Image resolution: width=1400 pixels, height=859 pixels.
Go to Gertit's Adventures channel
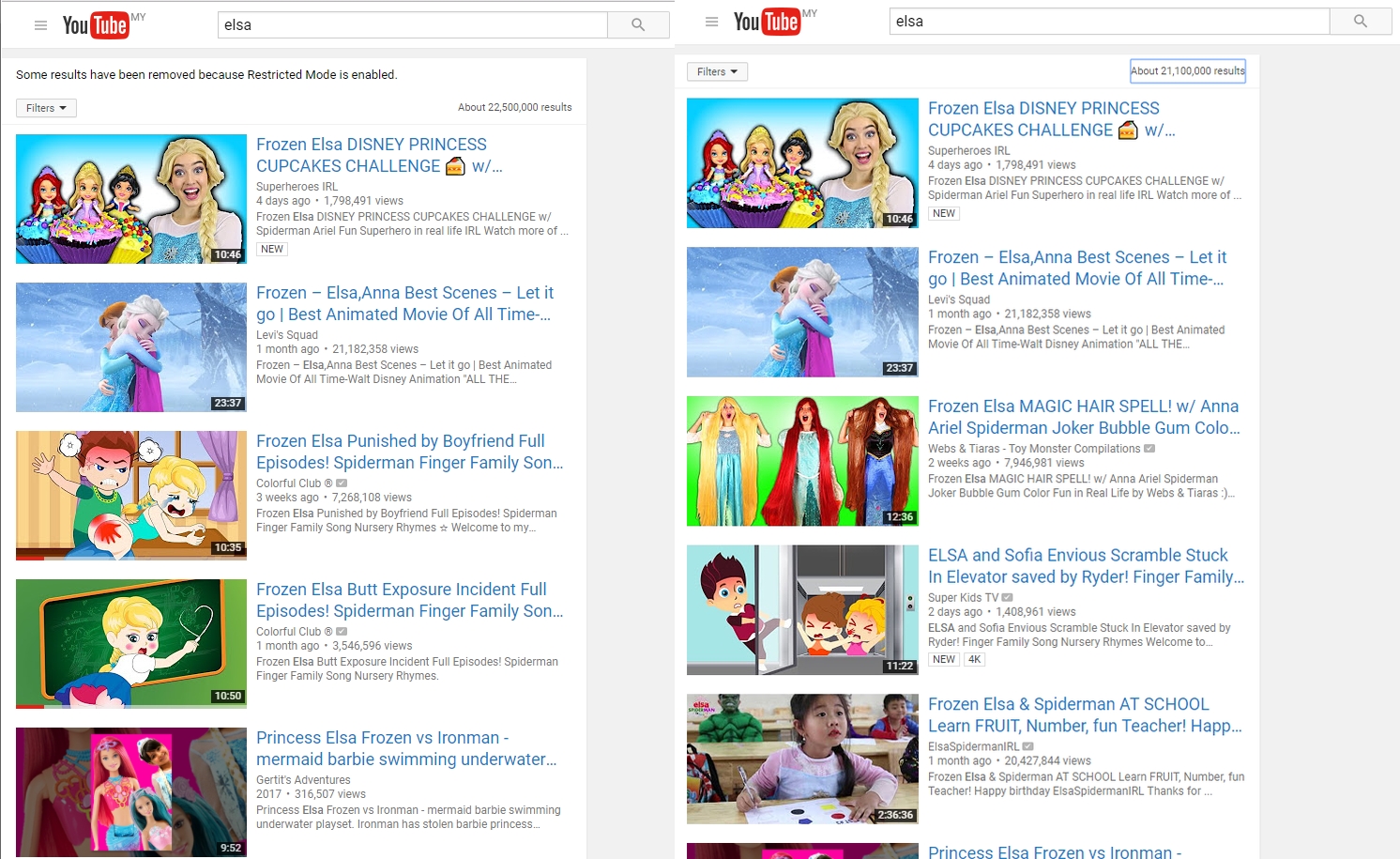coord(303,780)
